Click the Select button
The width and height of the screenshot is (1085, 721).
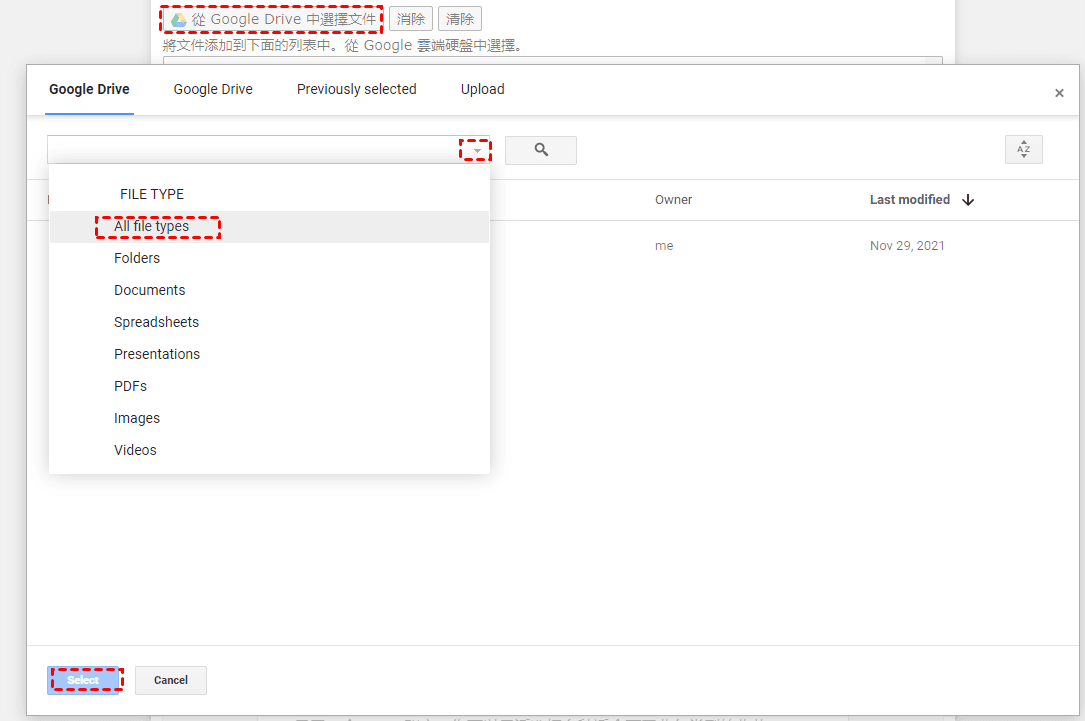pos(83,680)
